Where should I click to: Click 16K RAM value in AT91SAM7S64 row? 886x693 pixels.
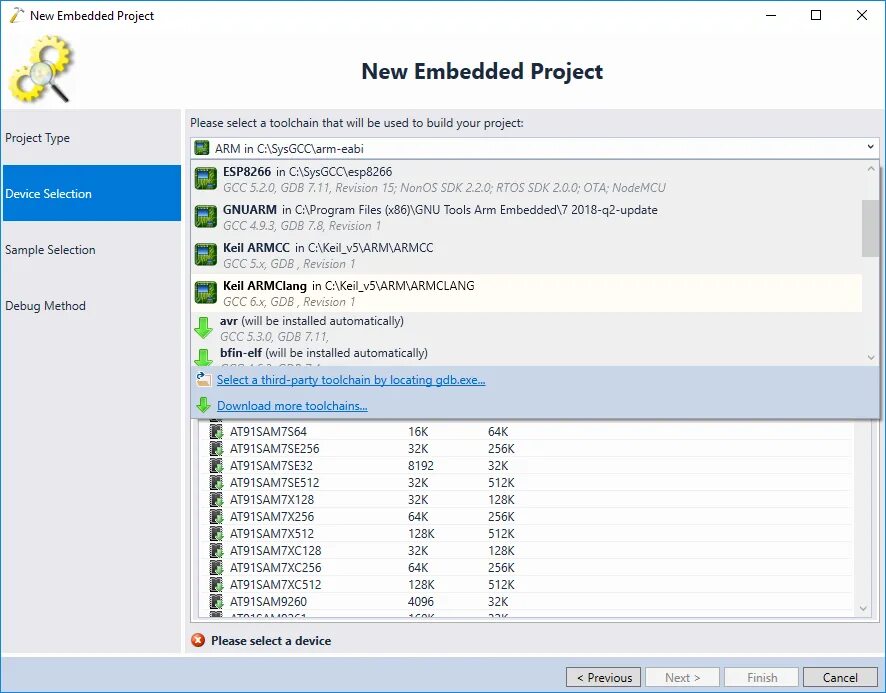[418, 431]
